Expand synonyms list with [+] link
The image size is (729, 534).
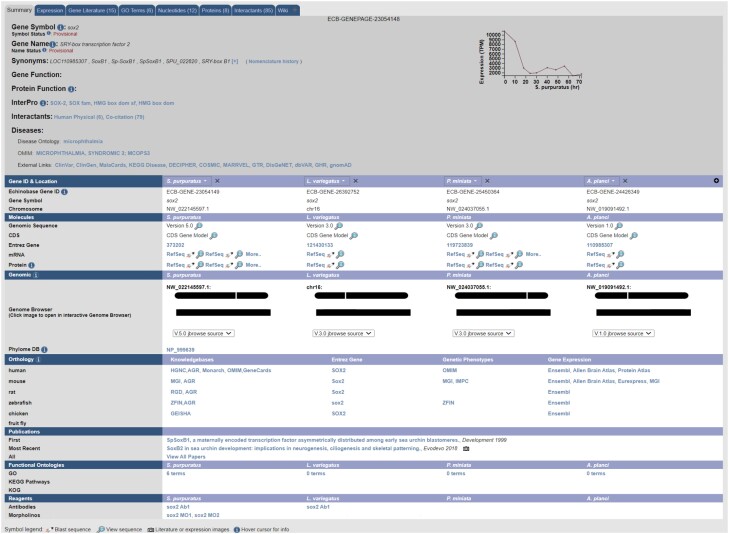(x=234, y=61)
